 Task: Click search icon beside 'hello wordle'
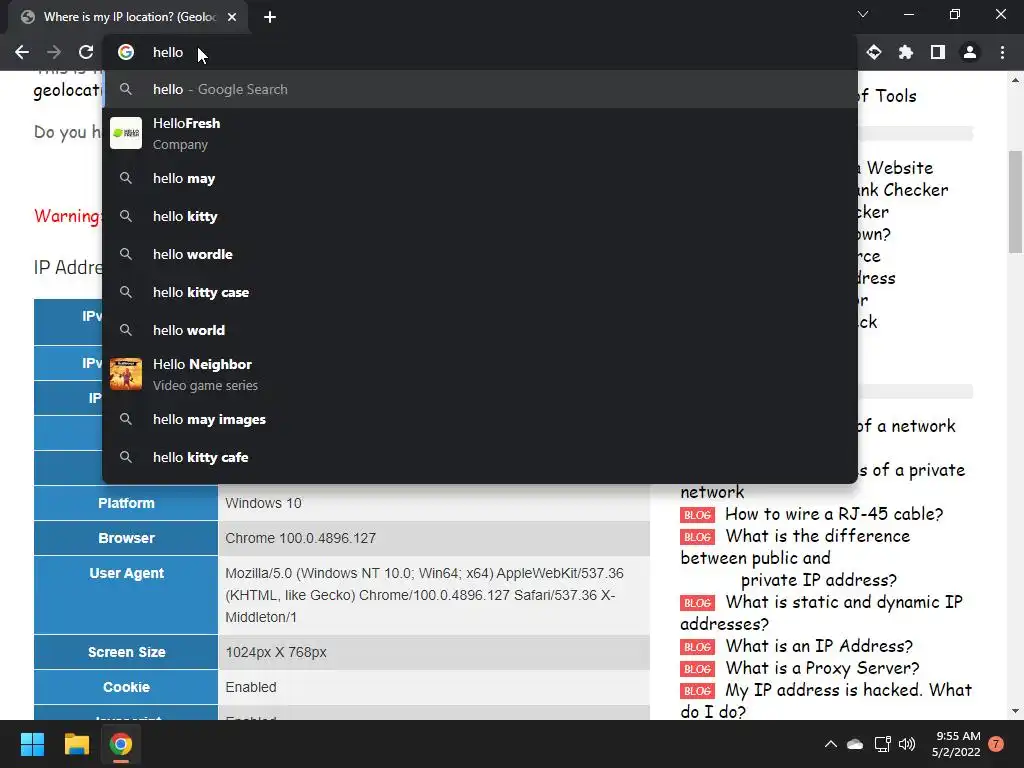coord(126,253)
